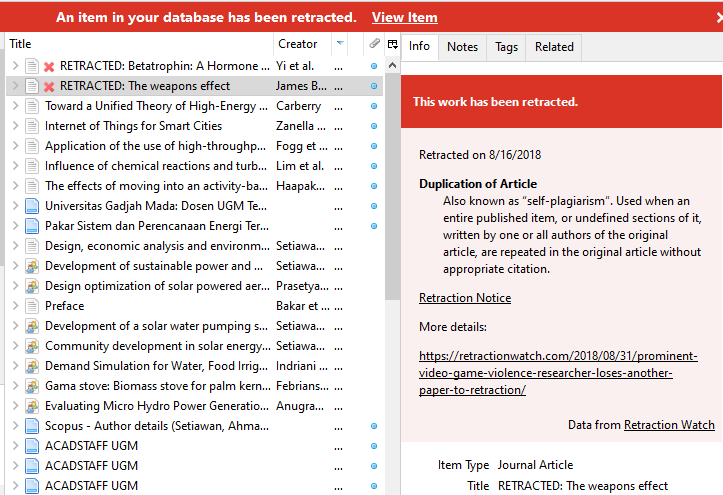
Task: Dismiss the retraction banner with X
Action: point(719,18)
